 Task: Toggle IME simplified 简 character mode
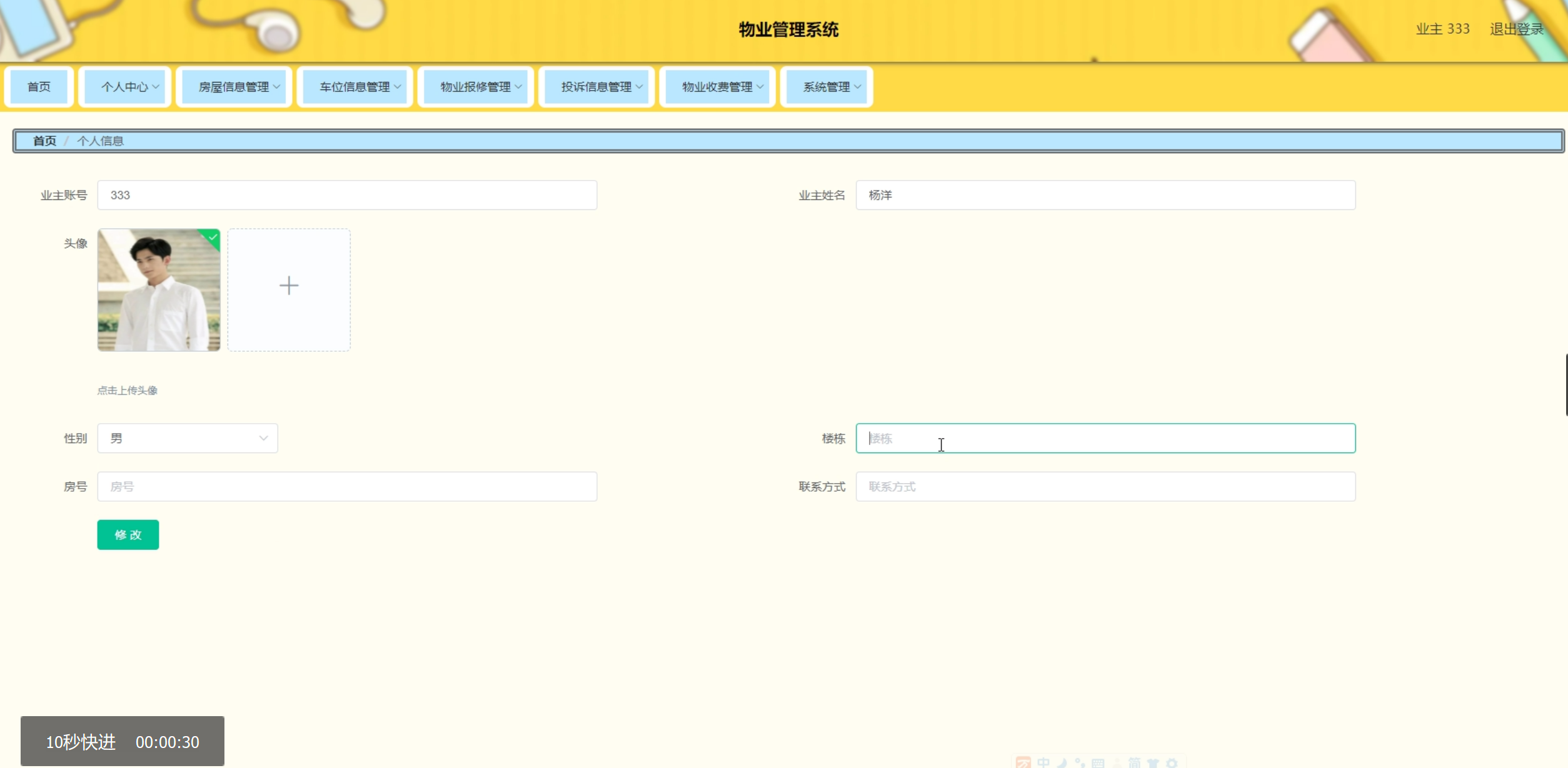[1134, 764]
